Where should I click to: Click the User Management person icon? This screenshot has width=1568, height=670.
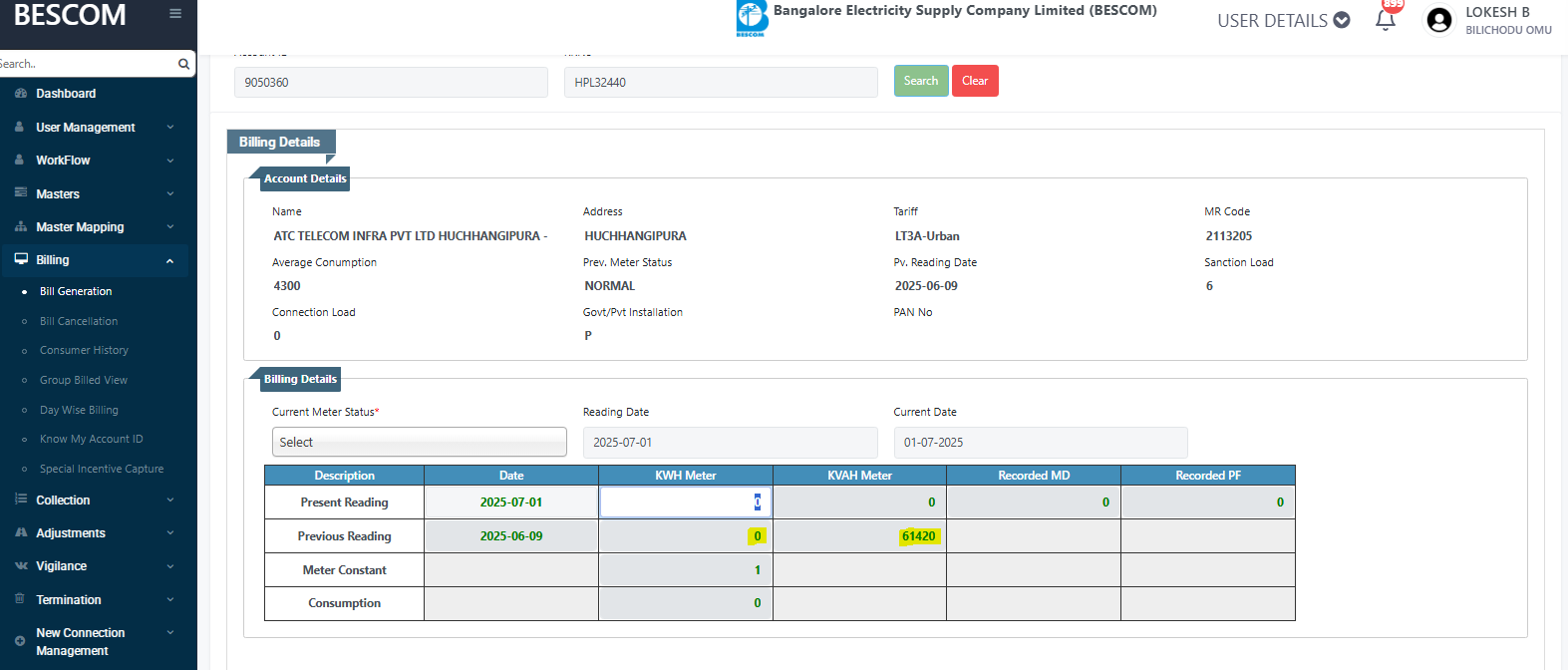19,127
